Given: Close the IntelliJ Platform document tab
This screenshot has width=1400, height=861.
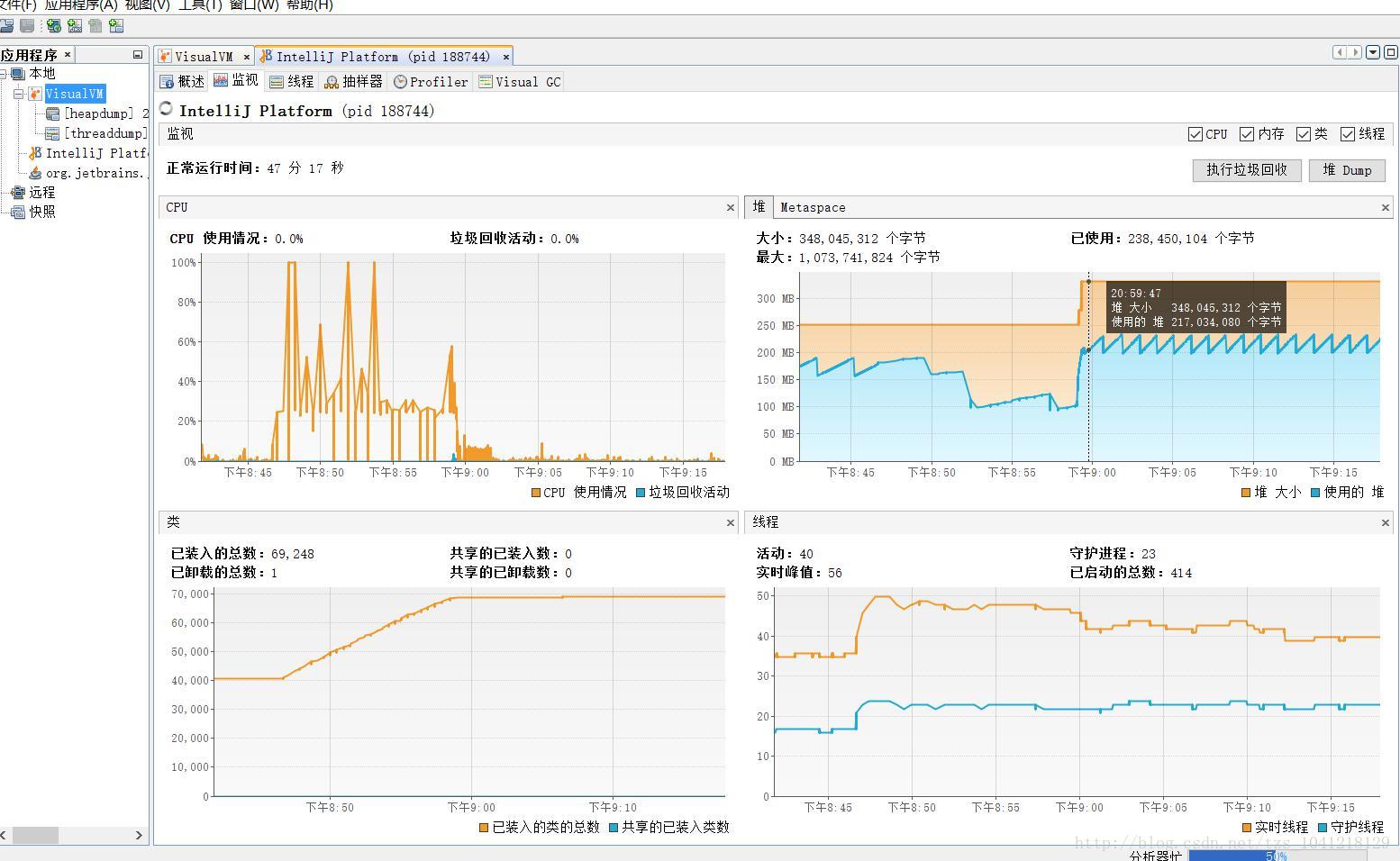Looking at the screenshot, I should pyautogui.click(x=506, y=57).
